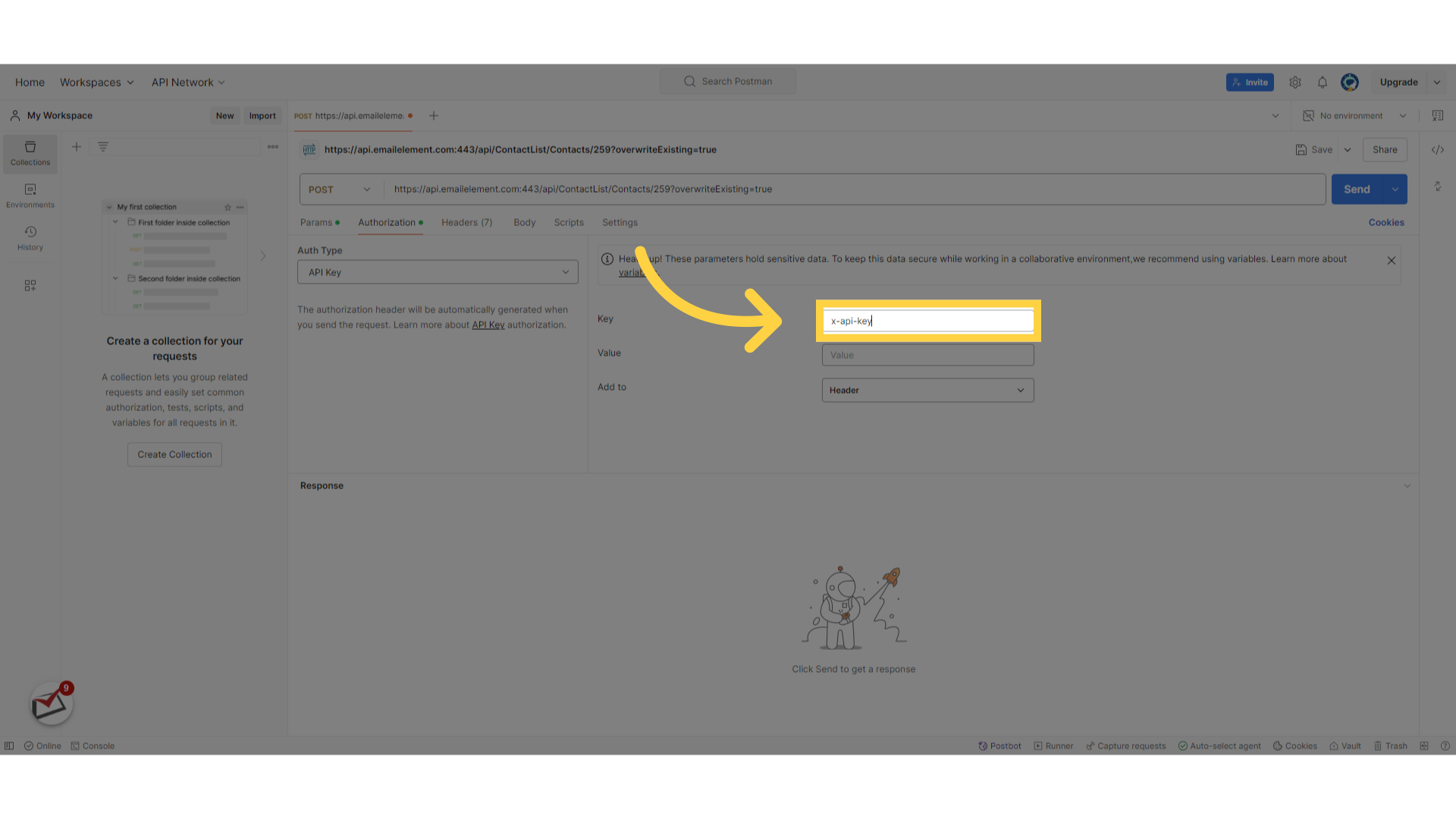Open the Cookies link under Send
1456x819 pixels.
[1386, 223]
